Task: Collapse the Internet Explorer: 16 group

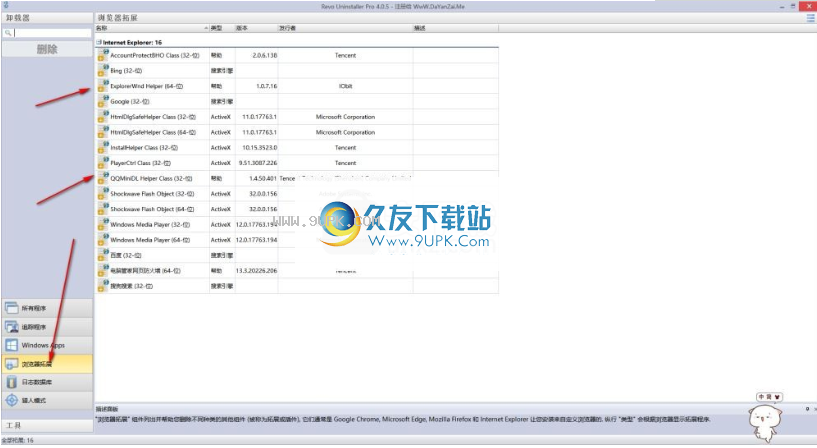Action: coord(99,42)
